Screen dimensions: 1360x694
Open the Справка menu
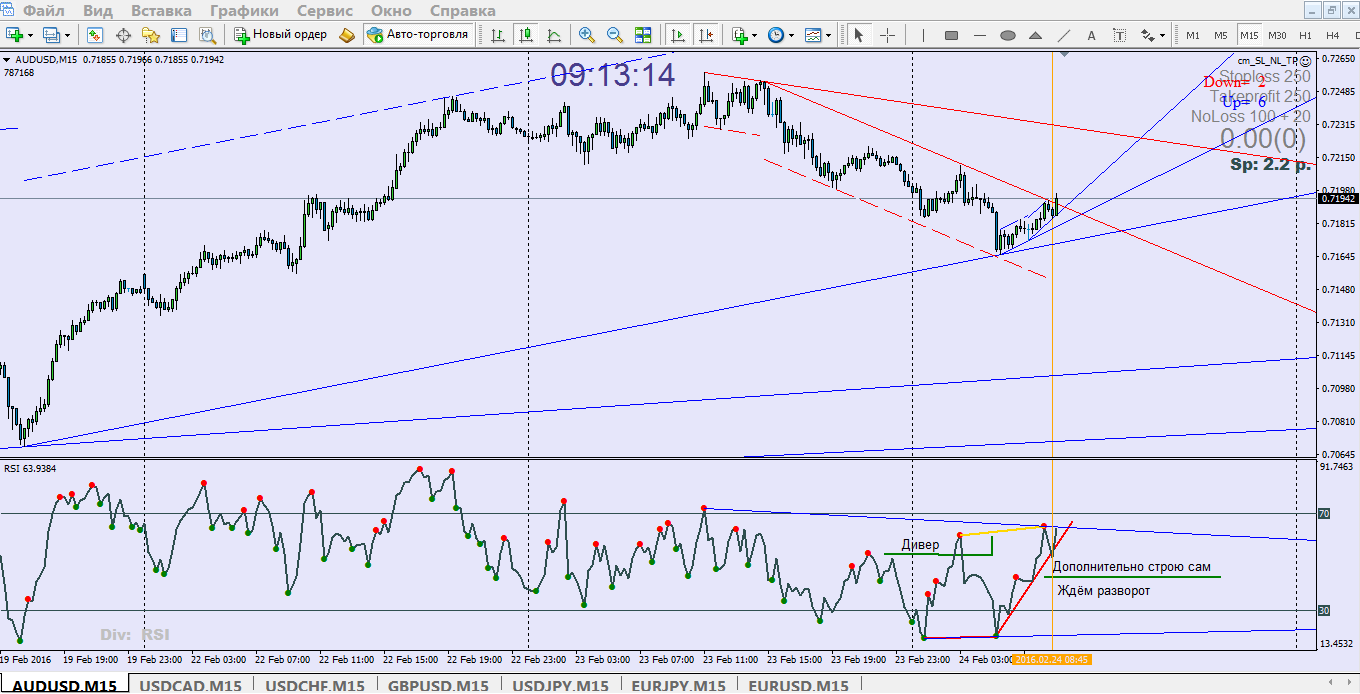[462, 11]
